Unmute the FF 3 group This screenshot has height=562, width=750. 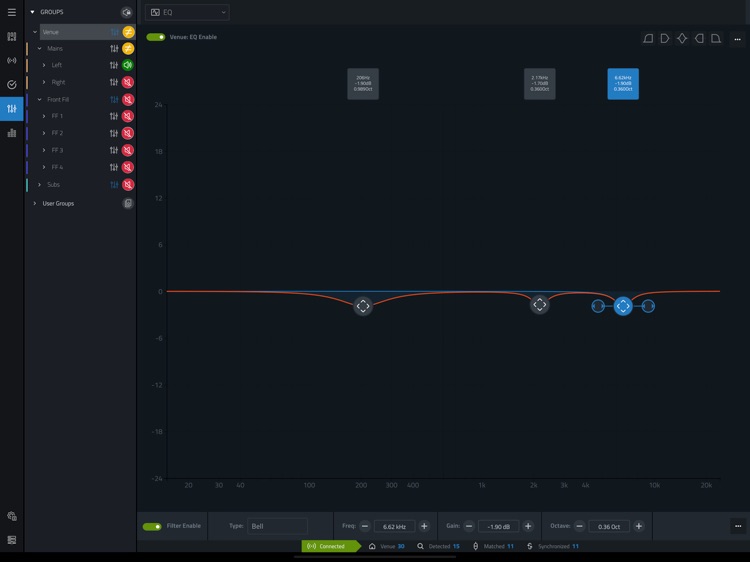coord(128,150)
